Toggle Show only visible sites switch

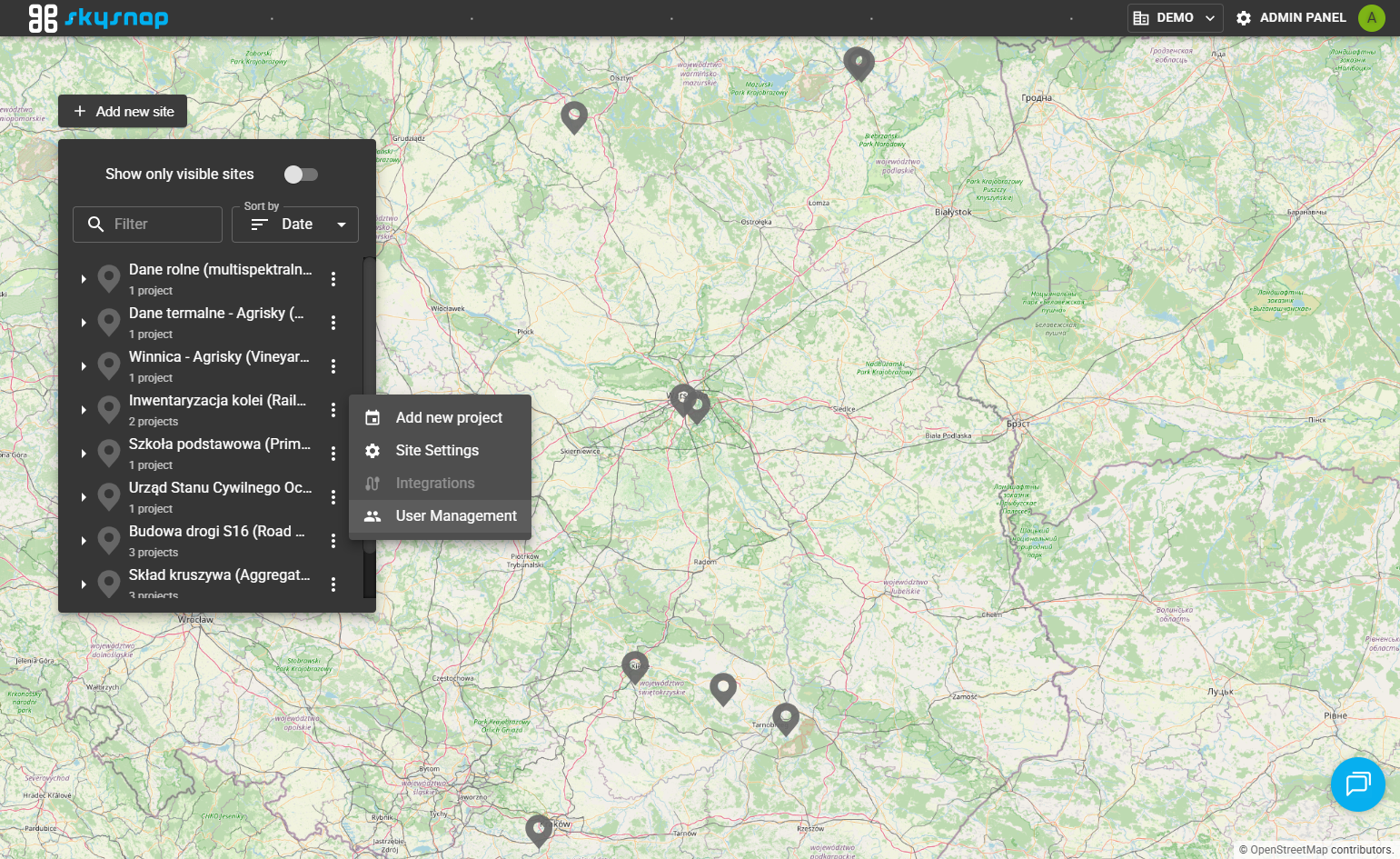click(301, 175)
